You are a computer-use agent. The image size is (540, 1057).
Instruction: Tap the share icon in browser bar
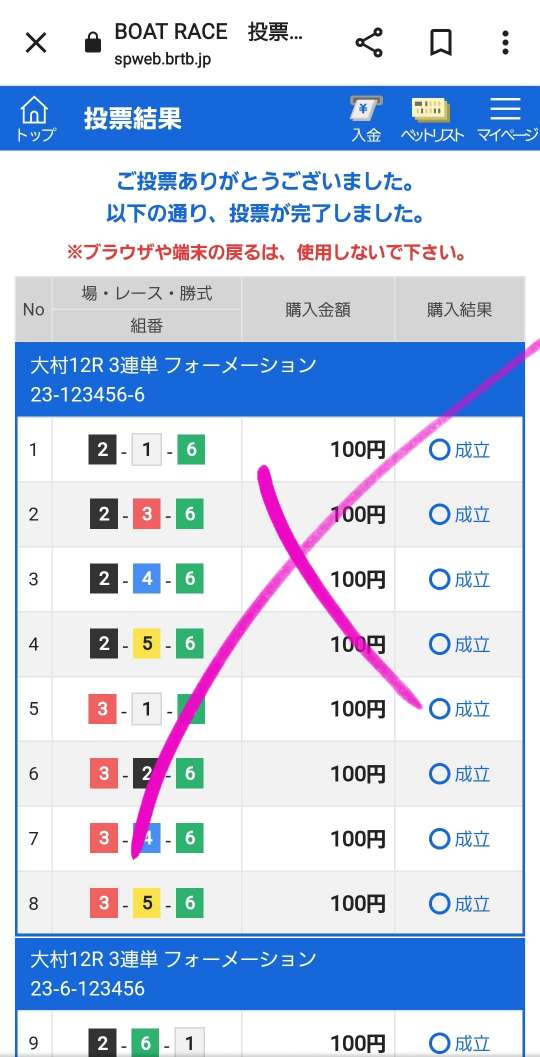pos(369,43)
